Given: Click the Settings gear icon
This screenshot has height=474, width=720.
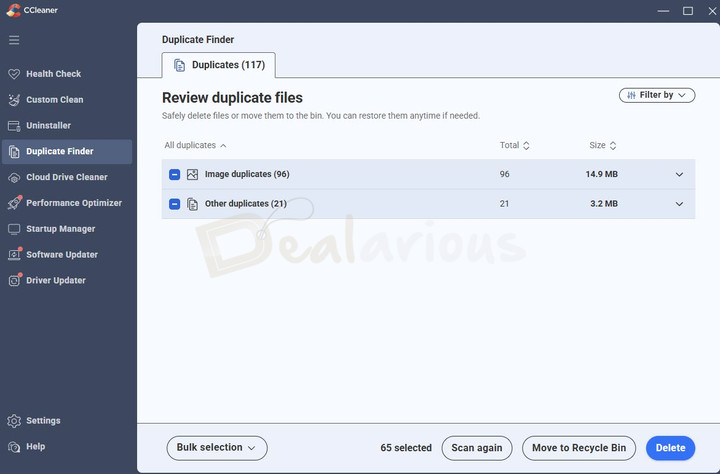Looking at the screenshot, I should [x=14, y=421].
